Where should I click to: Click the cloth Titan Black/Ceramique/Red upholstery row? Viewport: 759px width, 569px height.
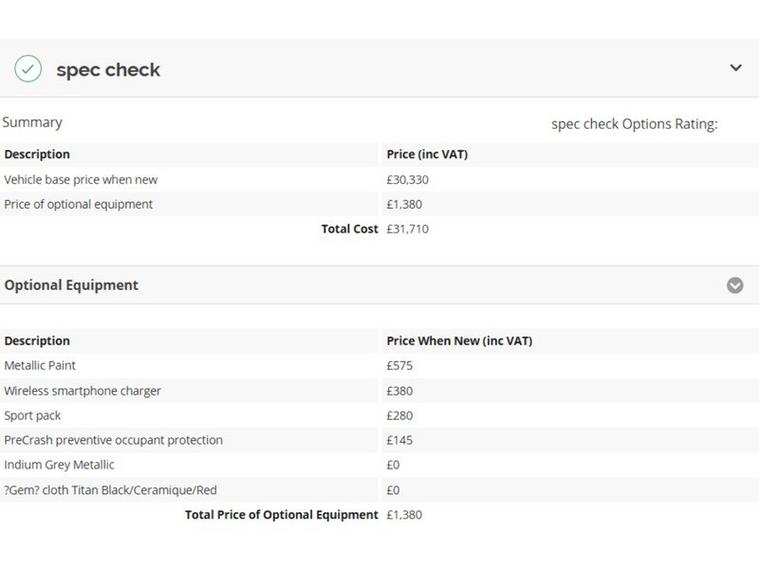point(110,490)
